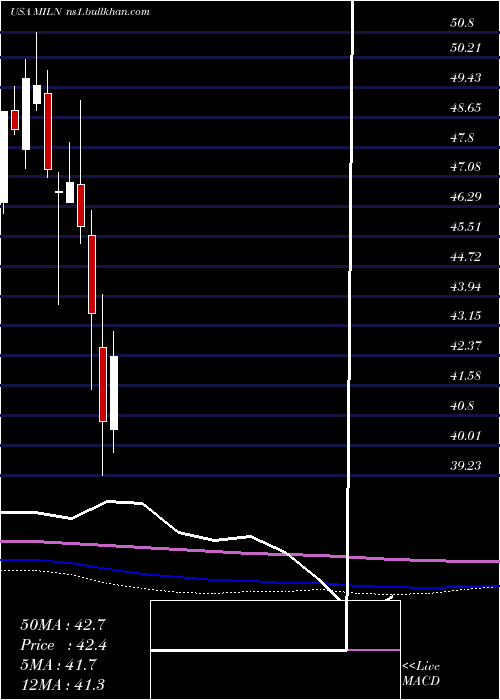This screenshot has width=500, height=700.
Task: Select the 50.21 price axis label
Action: pos(466,47)
